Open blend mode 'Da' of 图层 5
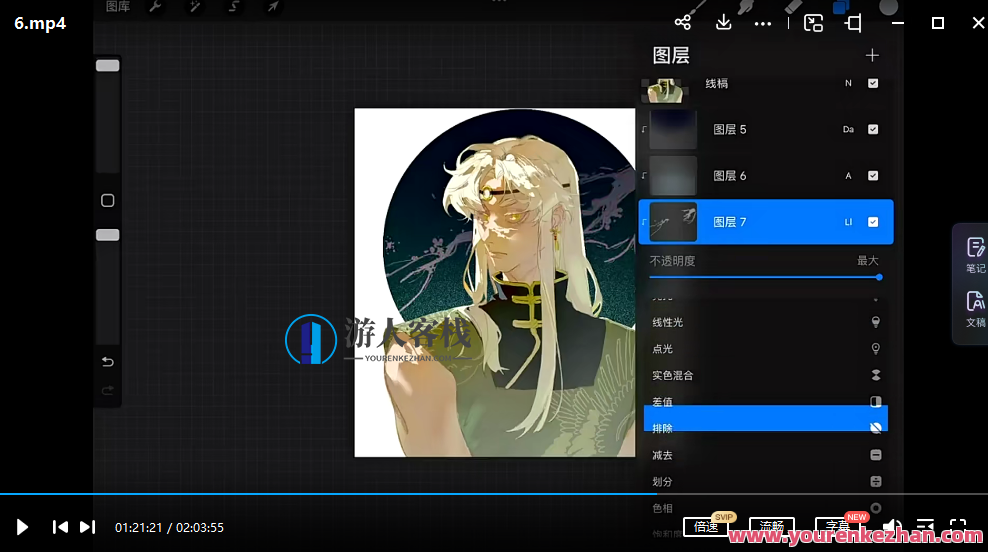 click(x=848, y=129)
